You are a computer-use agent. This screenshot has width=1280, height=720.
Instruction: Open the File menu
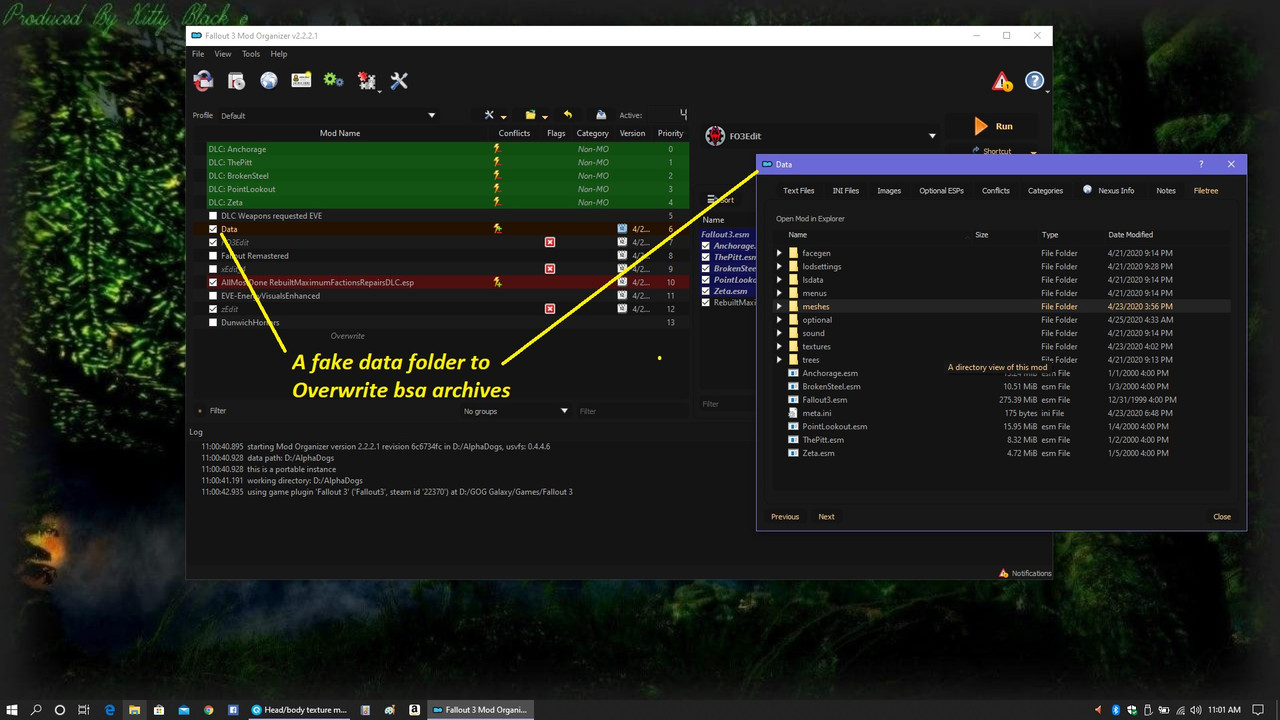(198, 54)
